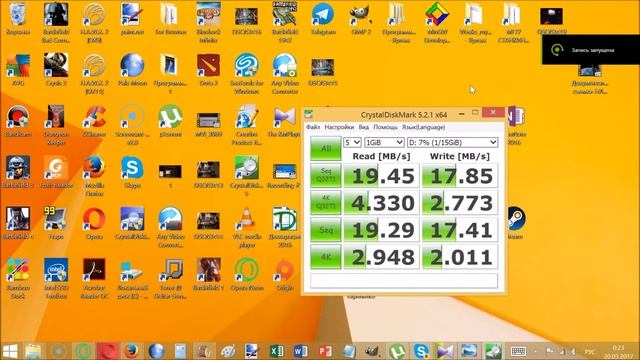Start the plain 4K benchmark
The height and width of the screenshot is (360, 640).
pyautogui.click(x=325, y=257)
